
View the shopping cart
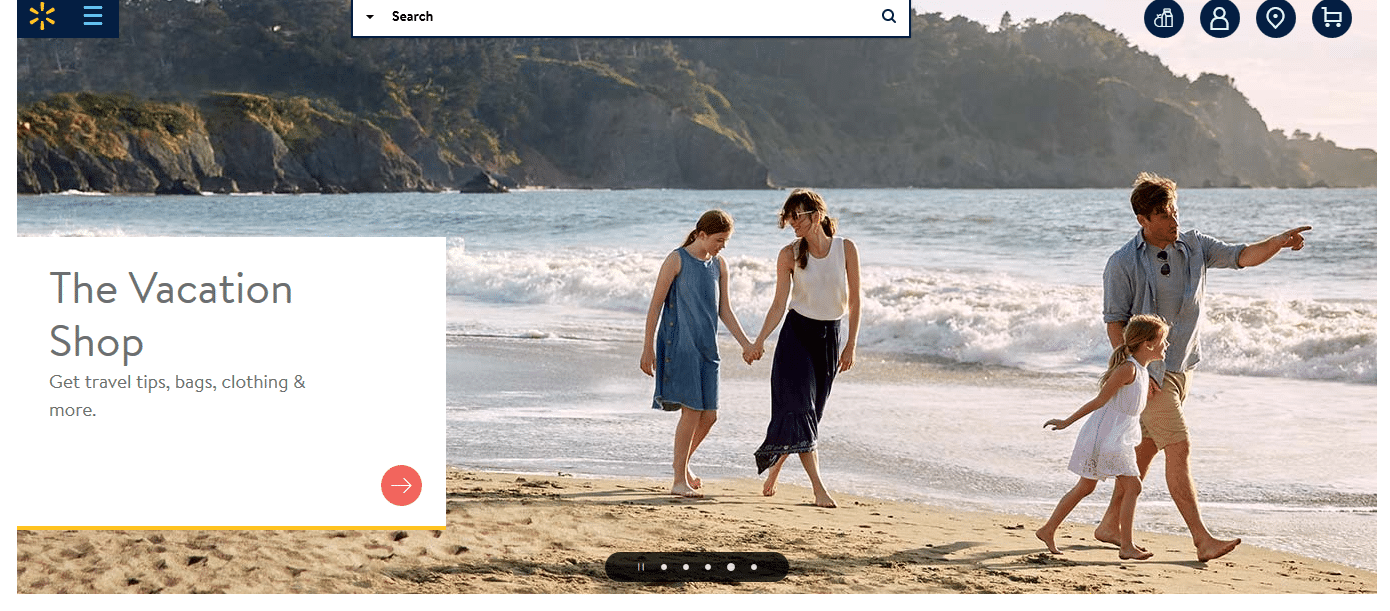click(1332, 18)
